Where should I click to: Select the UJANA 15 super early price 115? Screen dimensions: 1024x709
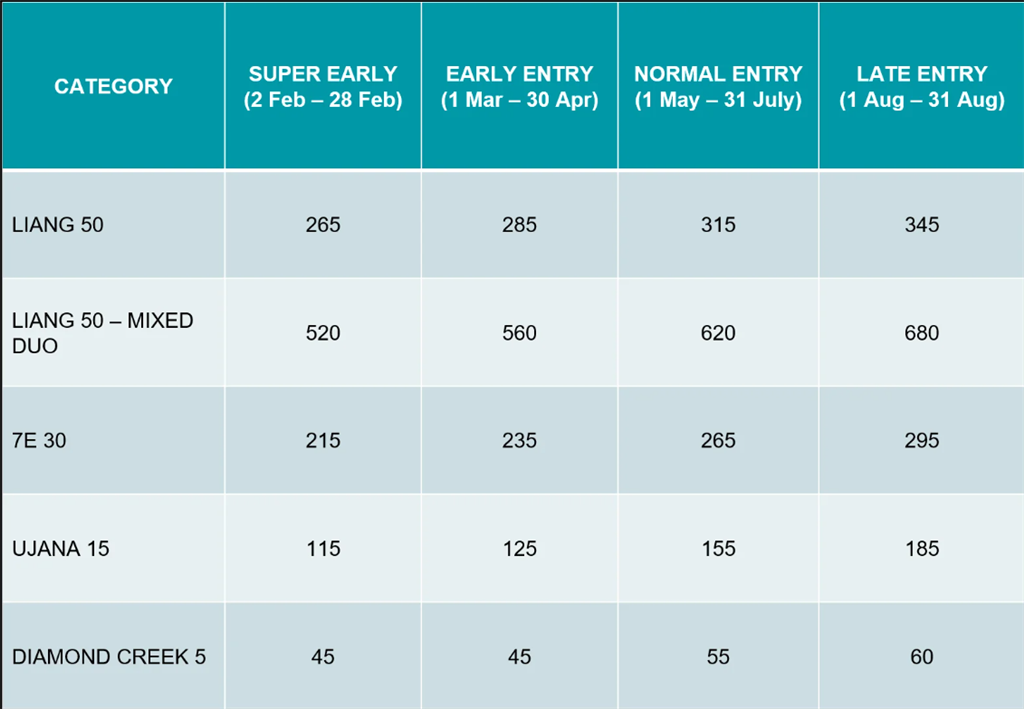322,549
